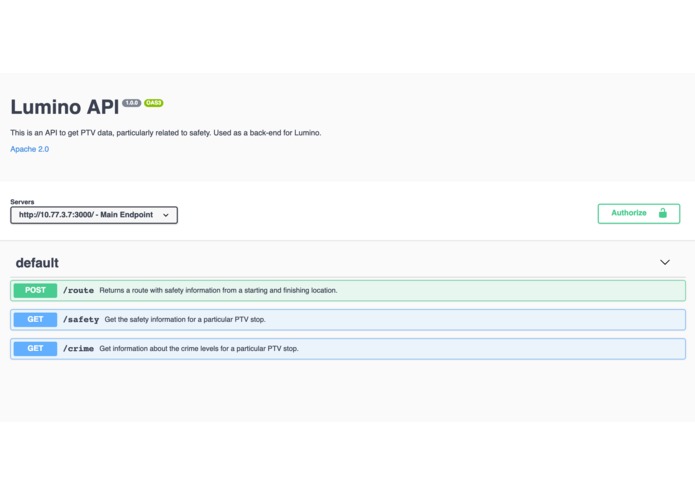Click the GET badge for /crime
The height and width of the screenshot is (494, 695).
[35, 349]
